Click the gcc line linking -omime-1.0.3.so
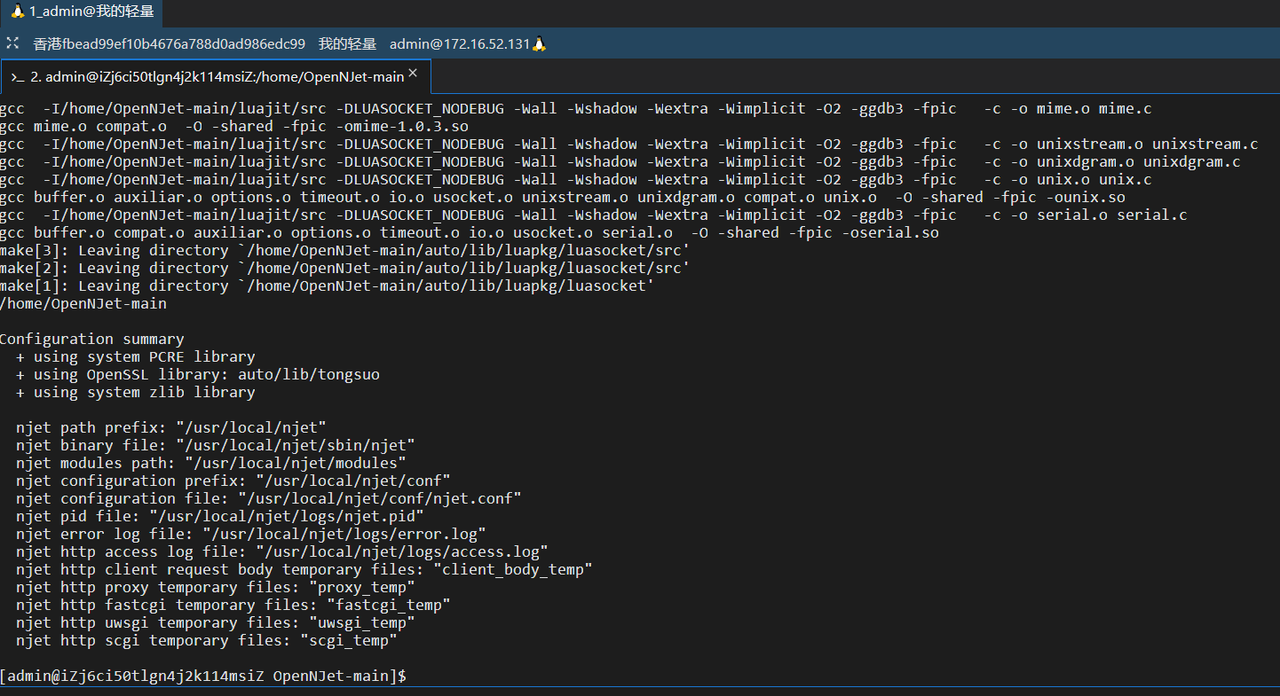Viewport: 1280px width, 696px height. pos(234,126)
